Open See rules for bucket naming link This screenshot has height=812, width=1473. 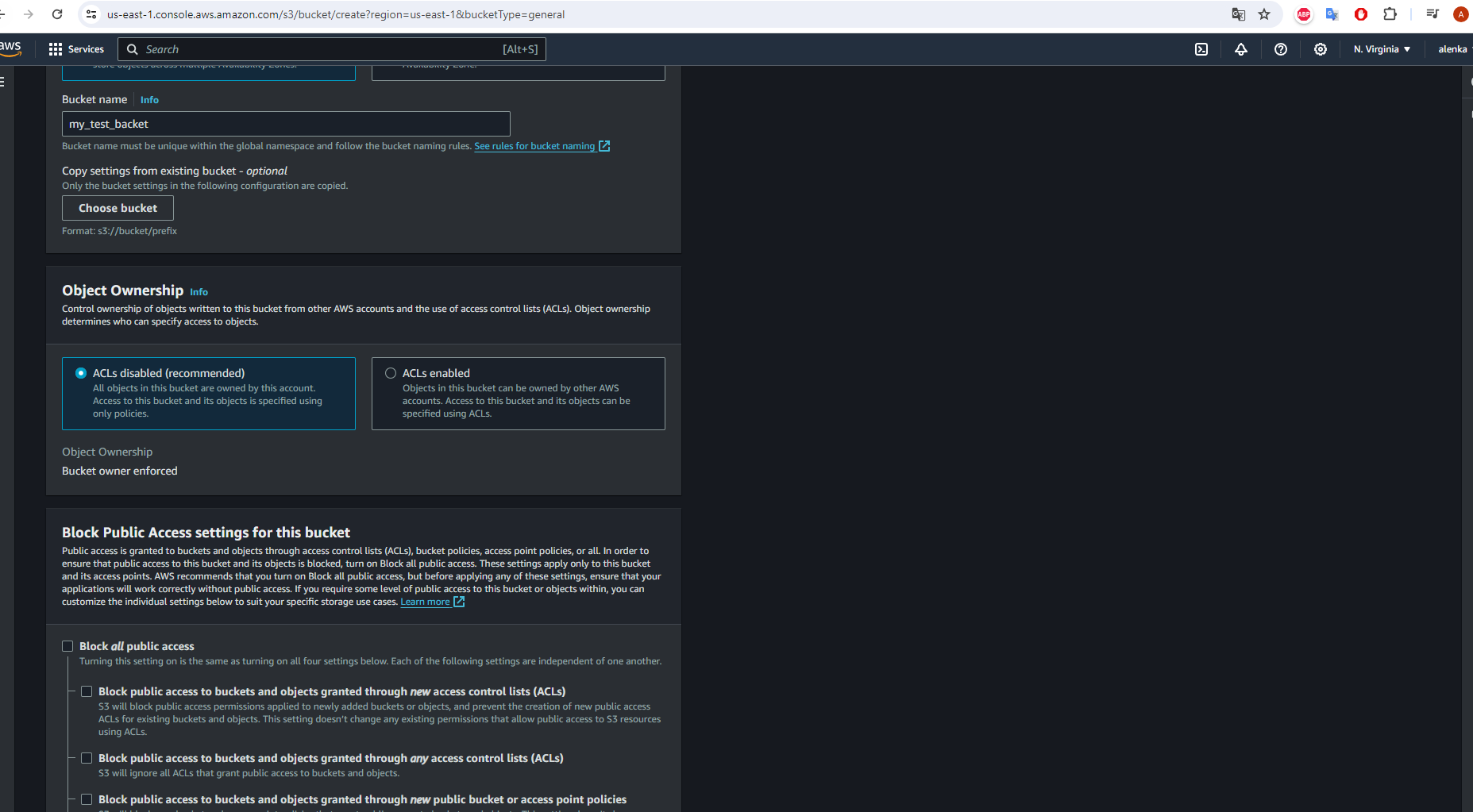(x=534, y=146)
